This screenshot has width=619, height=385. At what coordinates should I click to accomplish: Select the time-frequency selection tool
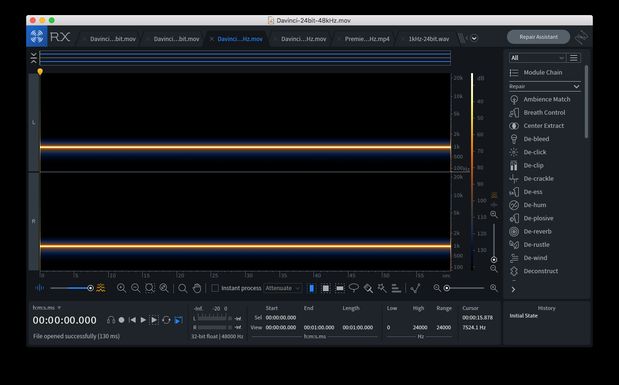pyautogui.click(x=326, y=288)
